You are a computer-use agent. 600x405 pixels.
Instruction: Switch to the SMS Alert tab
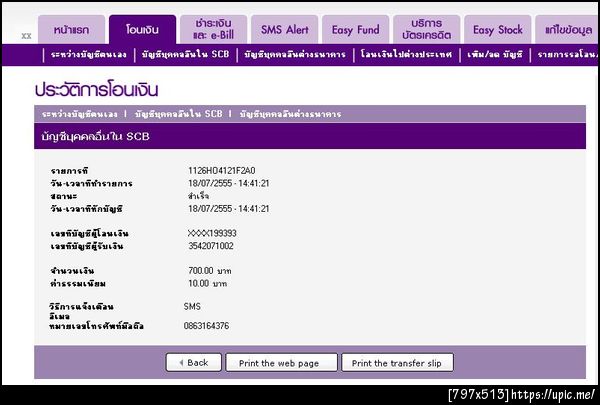[284, 29]
